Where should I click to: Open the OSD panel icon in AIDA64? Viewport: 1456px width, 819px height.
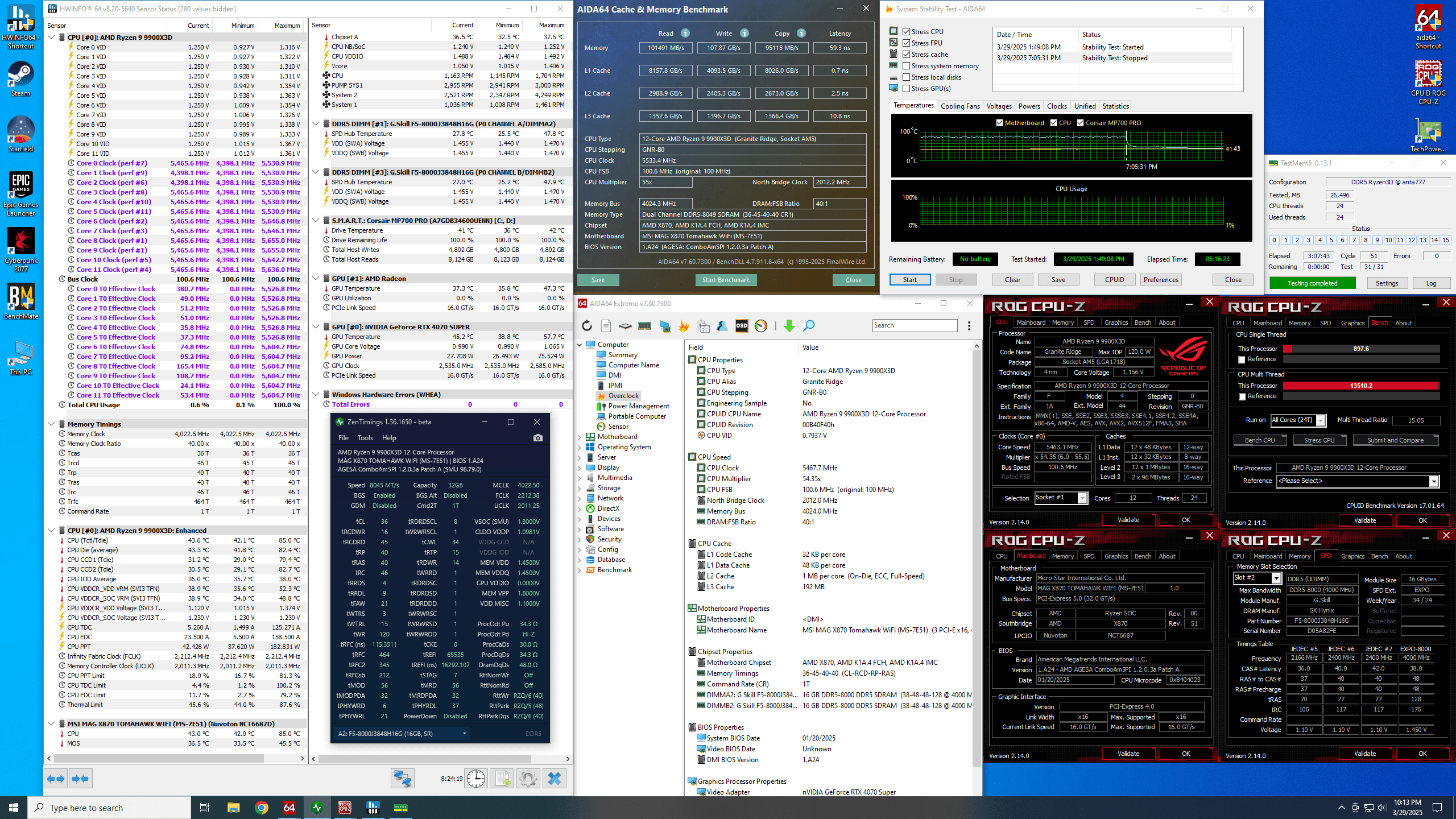[x=742, y=326]
